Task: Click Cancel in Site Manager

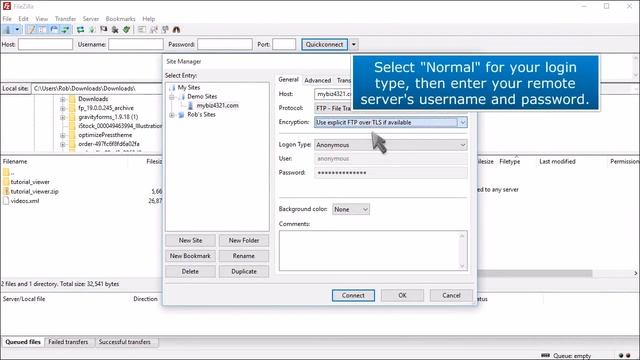Action: [451, 295]
